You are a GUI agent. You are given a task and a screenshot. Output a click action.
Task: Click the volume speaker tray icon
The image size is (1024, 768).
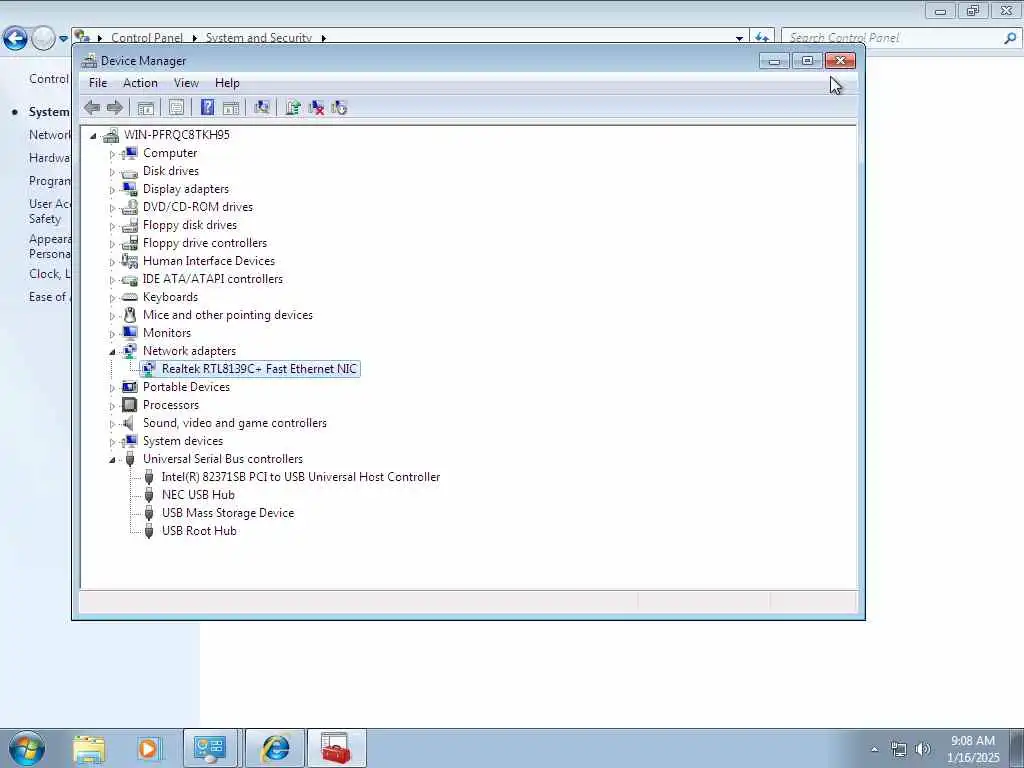pyautogui.click(x=923, y=749)
